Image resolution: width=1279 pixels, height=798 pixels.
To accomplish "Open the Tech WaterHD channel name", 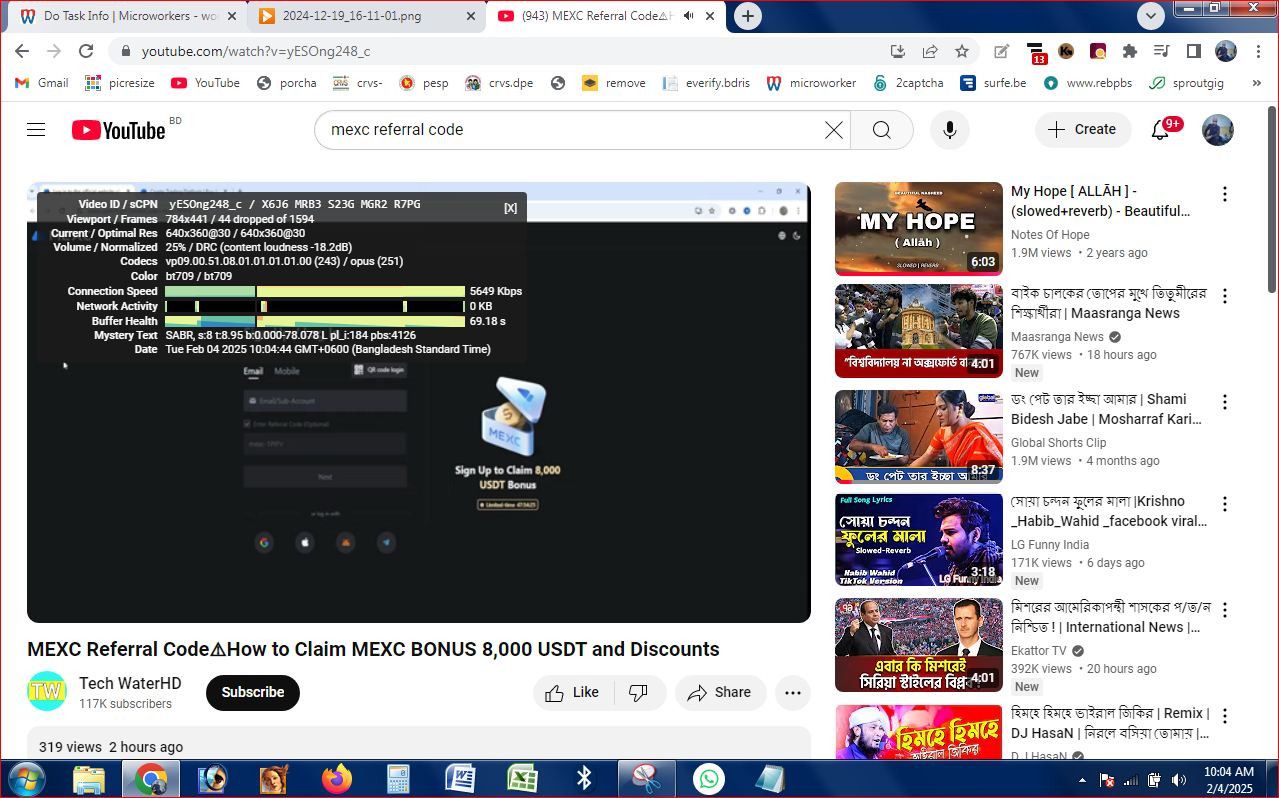I will tap(130, 683).
